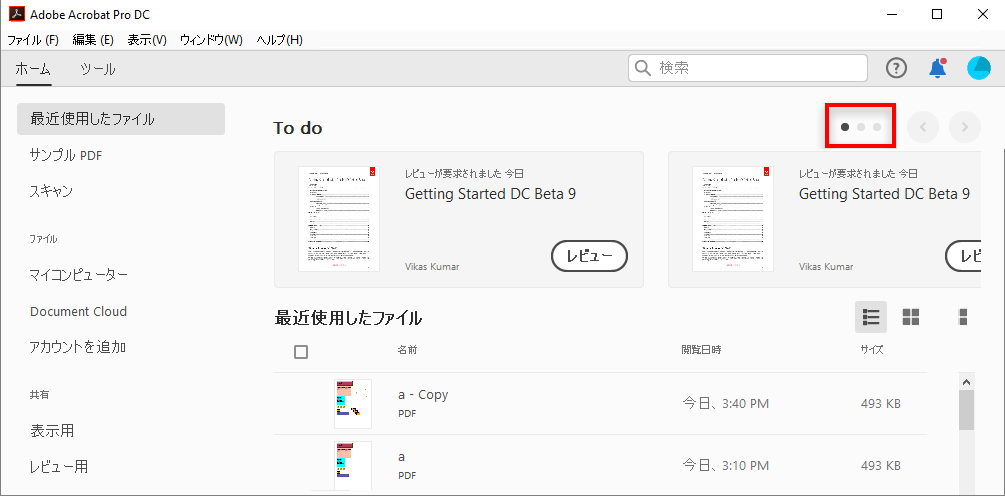Open 表示用 shared files
Image resolution: width=1005 pixels, height=496 pixels.
pyautogui.click(x=52, y=431)
